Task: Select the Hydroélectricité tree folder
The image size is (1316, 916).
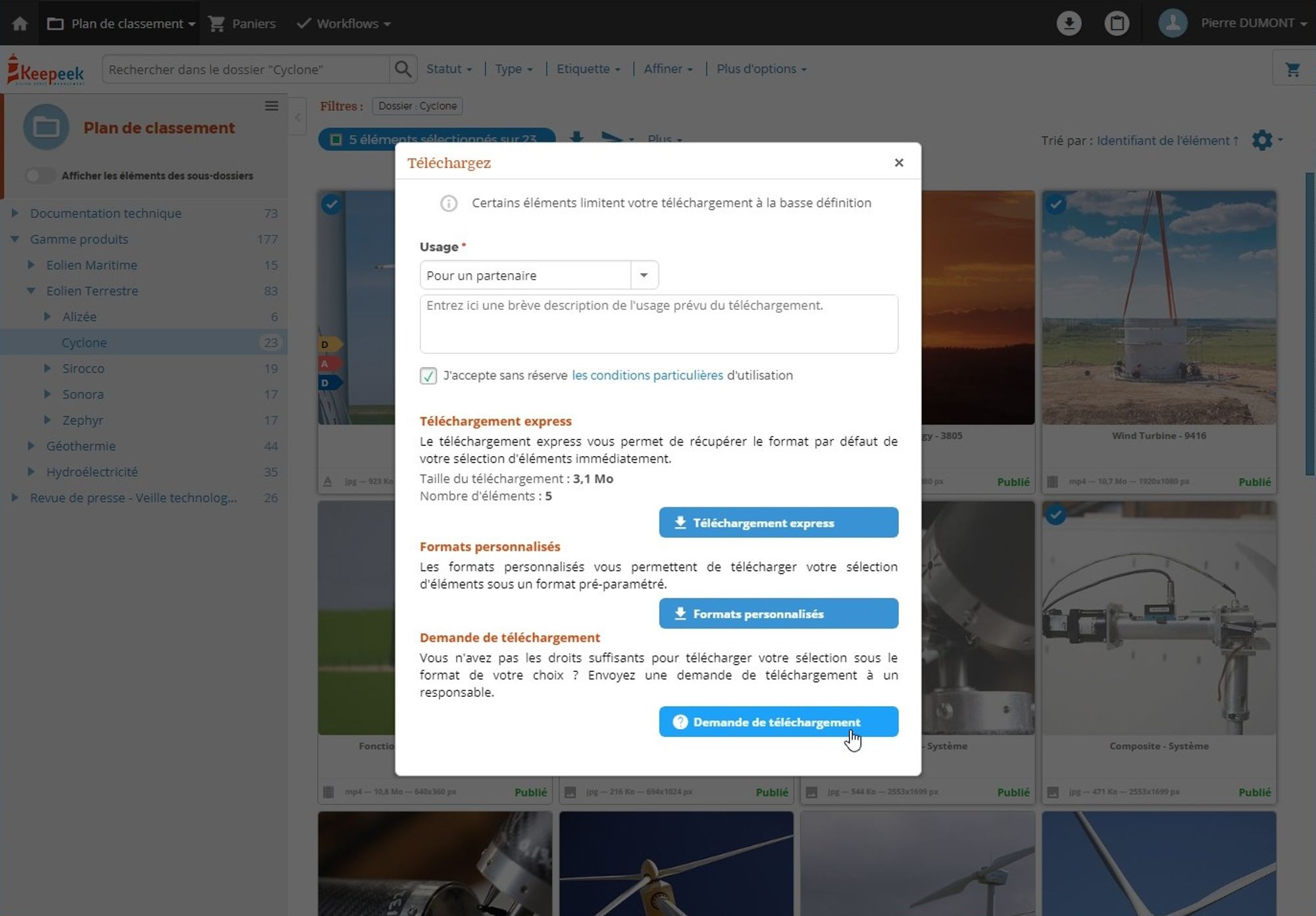Action: (x=92, y=472)
